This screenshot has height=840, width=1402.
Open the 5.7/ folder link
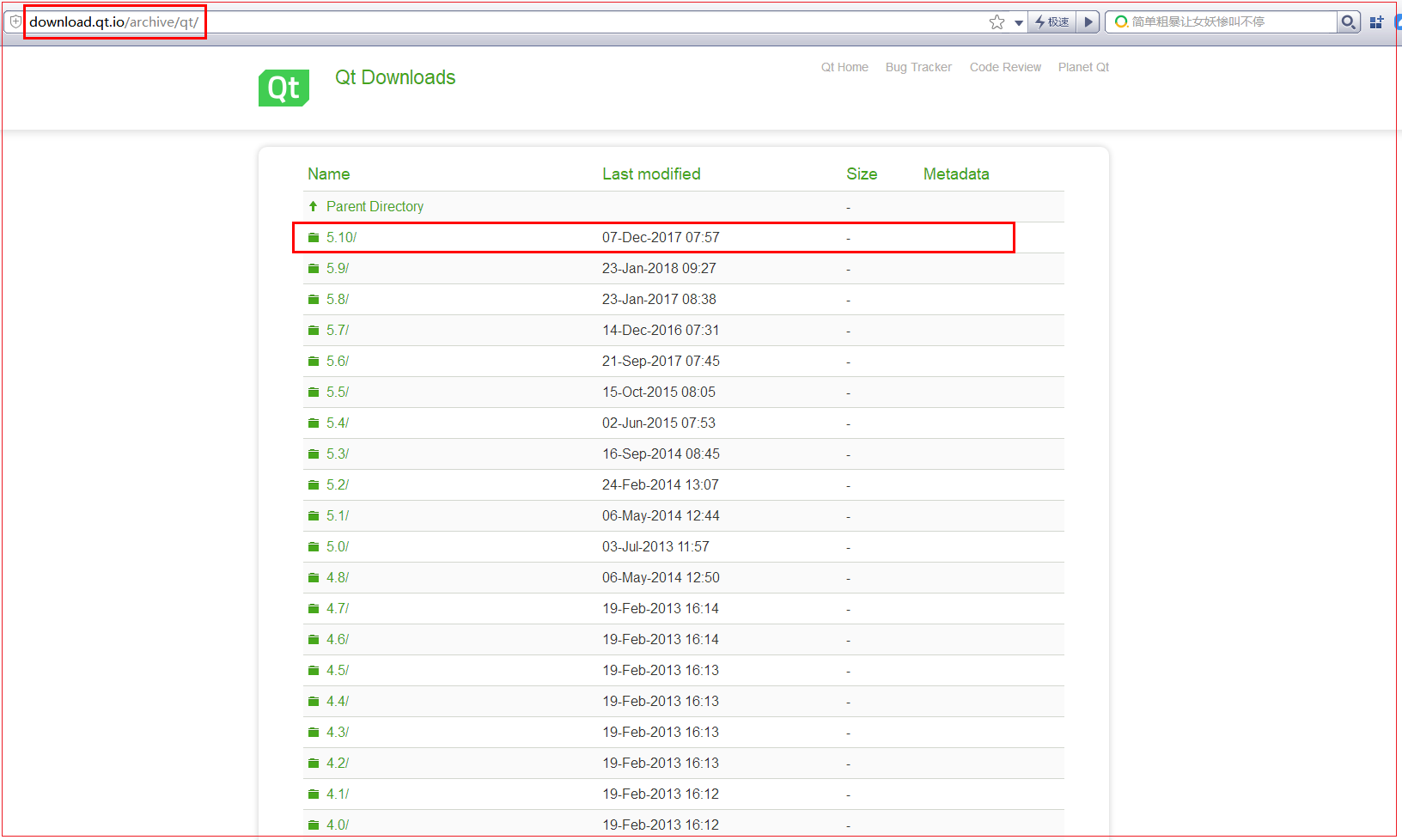click(x=338, y=331)
